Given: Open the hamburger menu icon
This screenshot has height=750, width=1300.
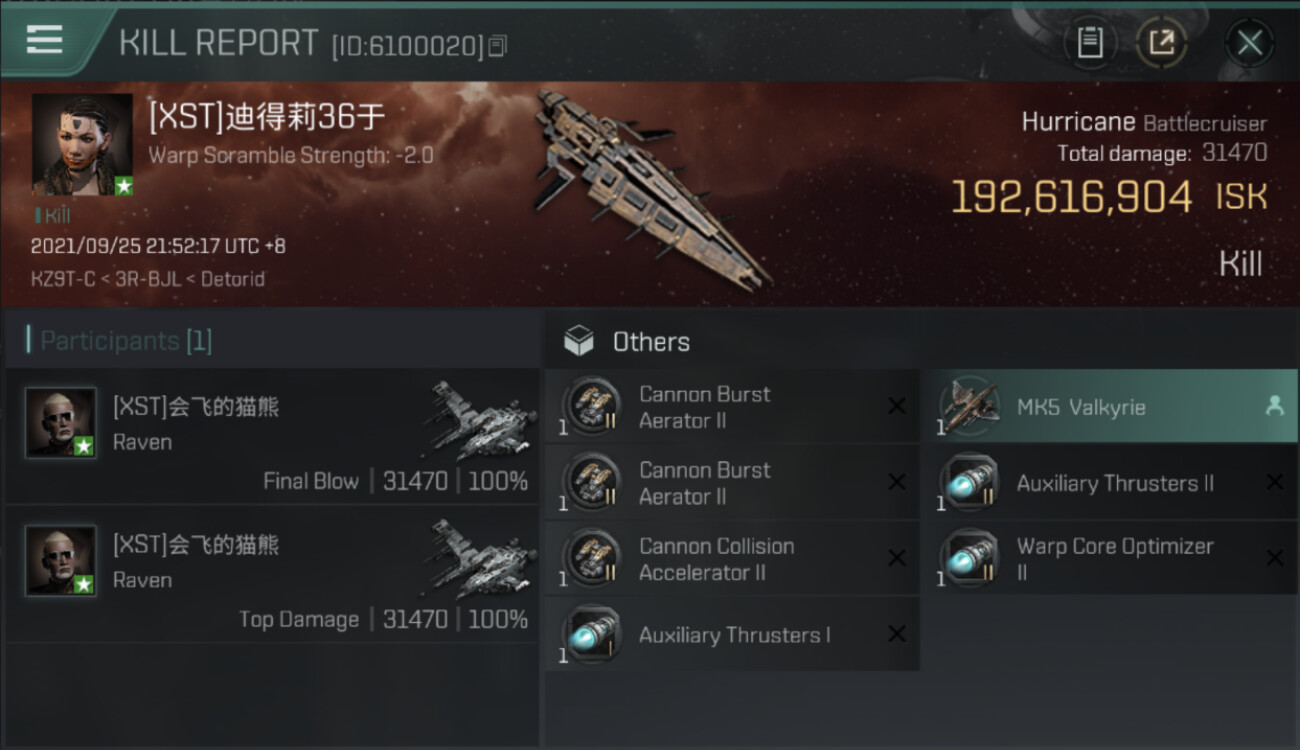Looking at the screenshot, I should (44, 40).
